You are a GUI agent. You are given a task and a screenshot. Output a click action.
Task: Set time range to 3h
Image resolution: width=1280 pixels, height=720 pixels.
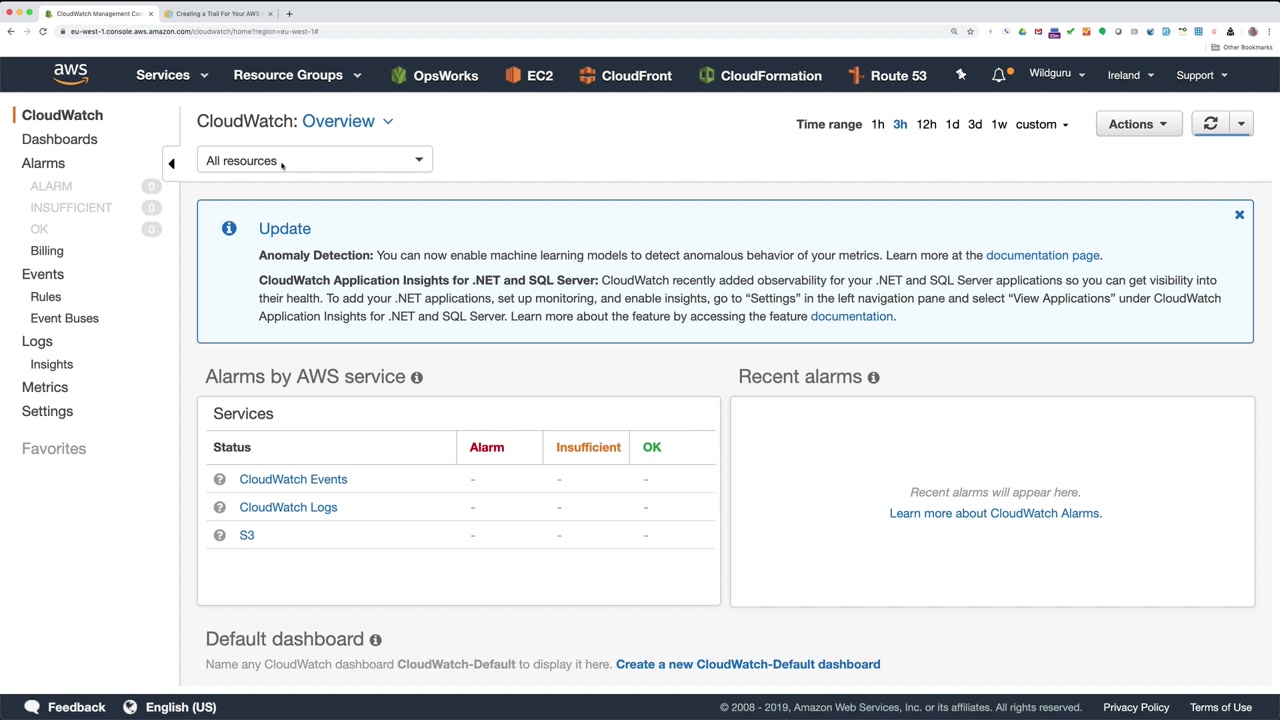pyautogui.click(x=900, y=124)
